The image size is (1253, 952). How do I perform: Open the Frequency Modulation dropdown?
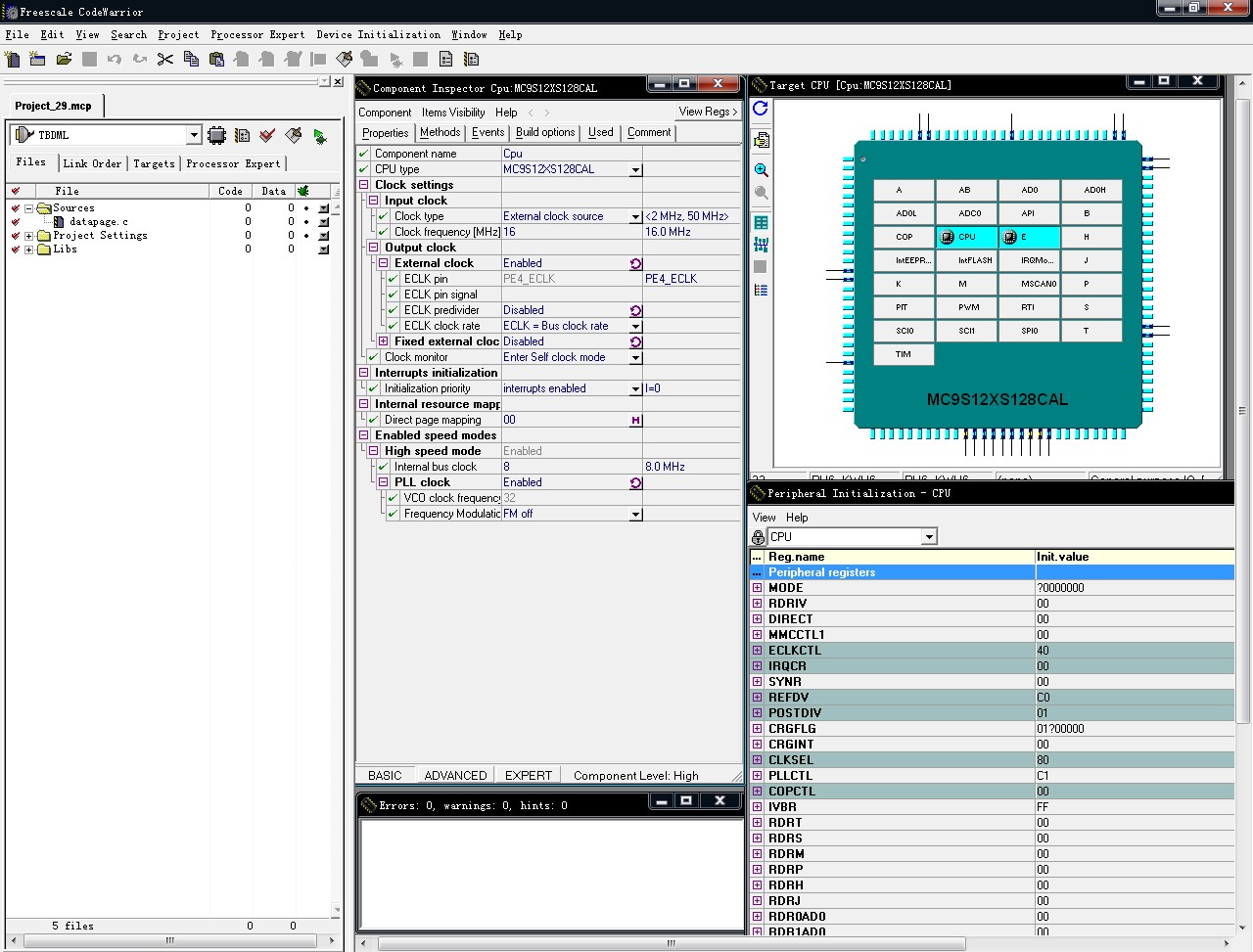635,514
